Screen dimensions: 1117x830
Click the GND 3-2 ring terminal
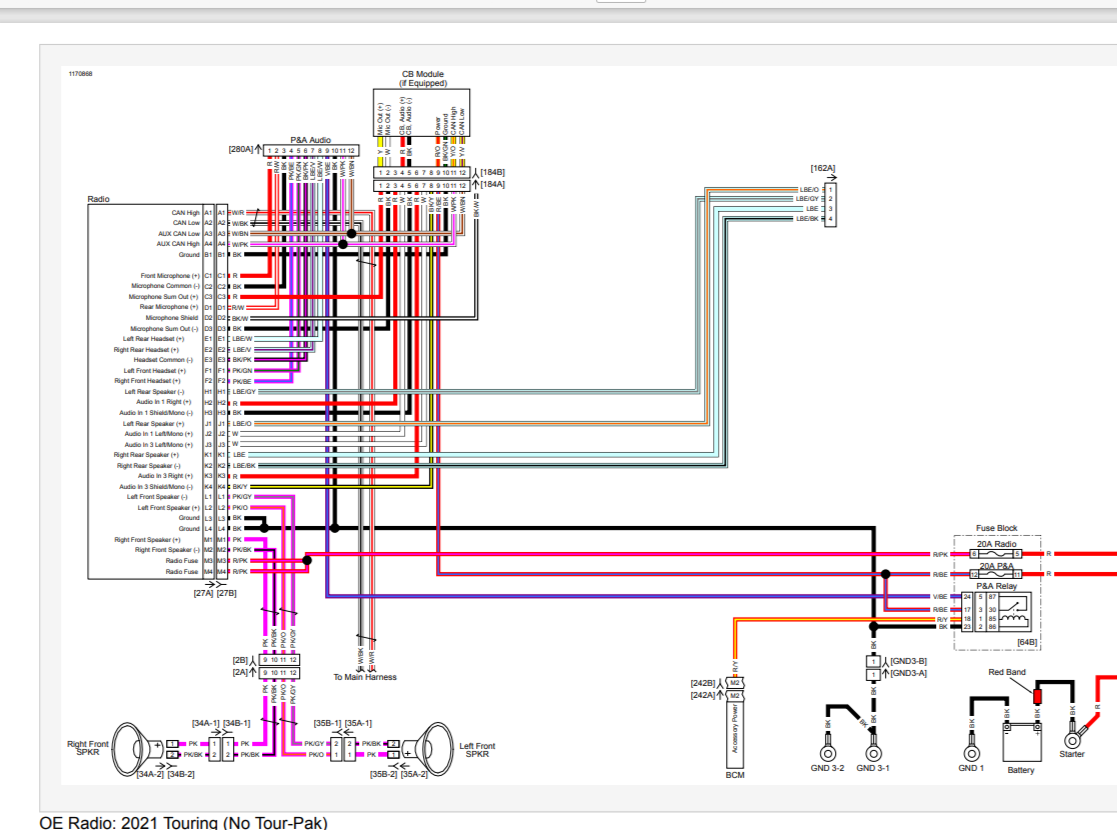827,753
